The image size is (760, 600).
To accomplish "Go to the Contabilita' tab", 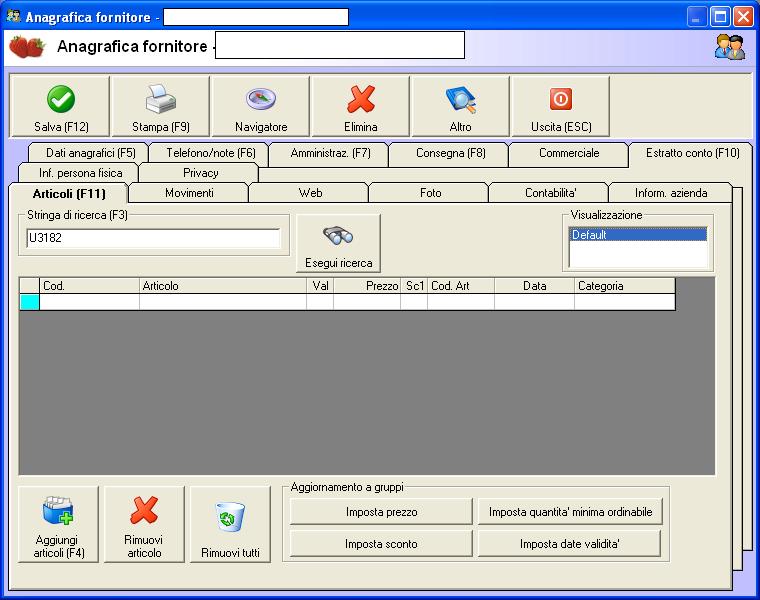I will pyautogui.click(x=550, y=193).
